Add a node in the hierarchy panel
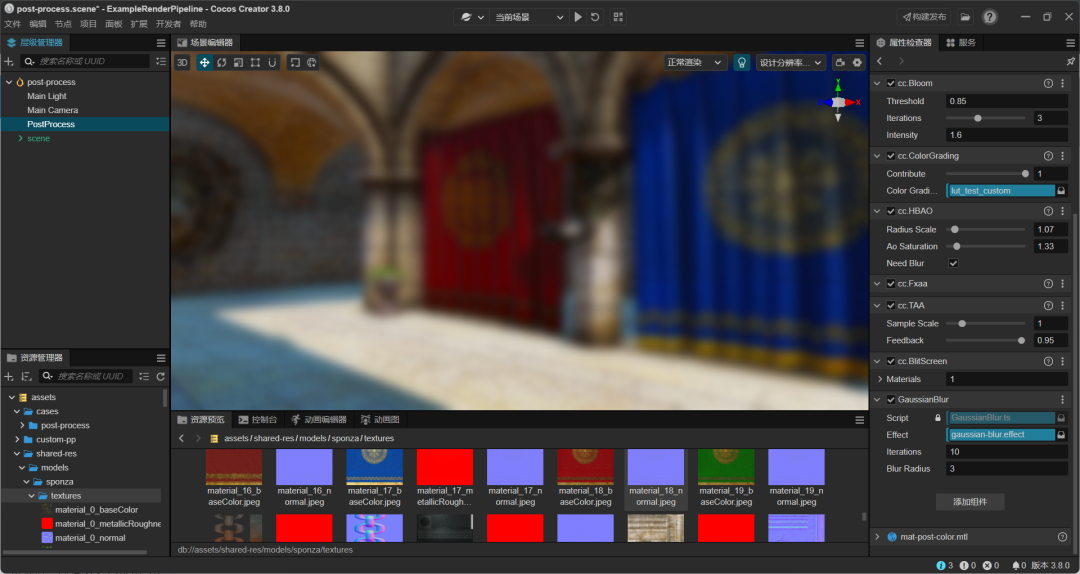 [9, 61]
